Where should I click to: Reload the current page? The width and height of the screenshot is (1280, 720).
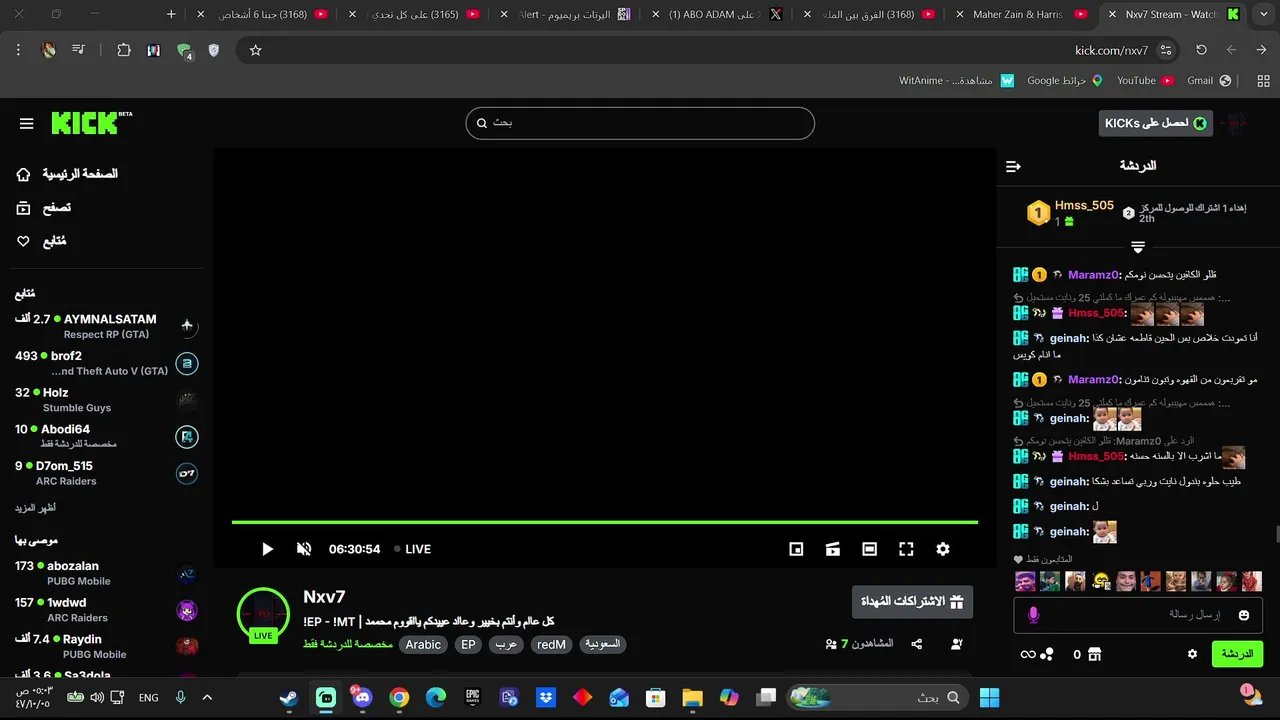pyautogui.click(x=1202, y=50)
